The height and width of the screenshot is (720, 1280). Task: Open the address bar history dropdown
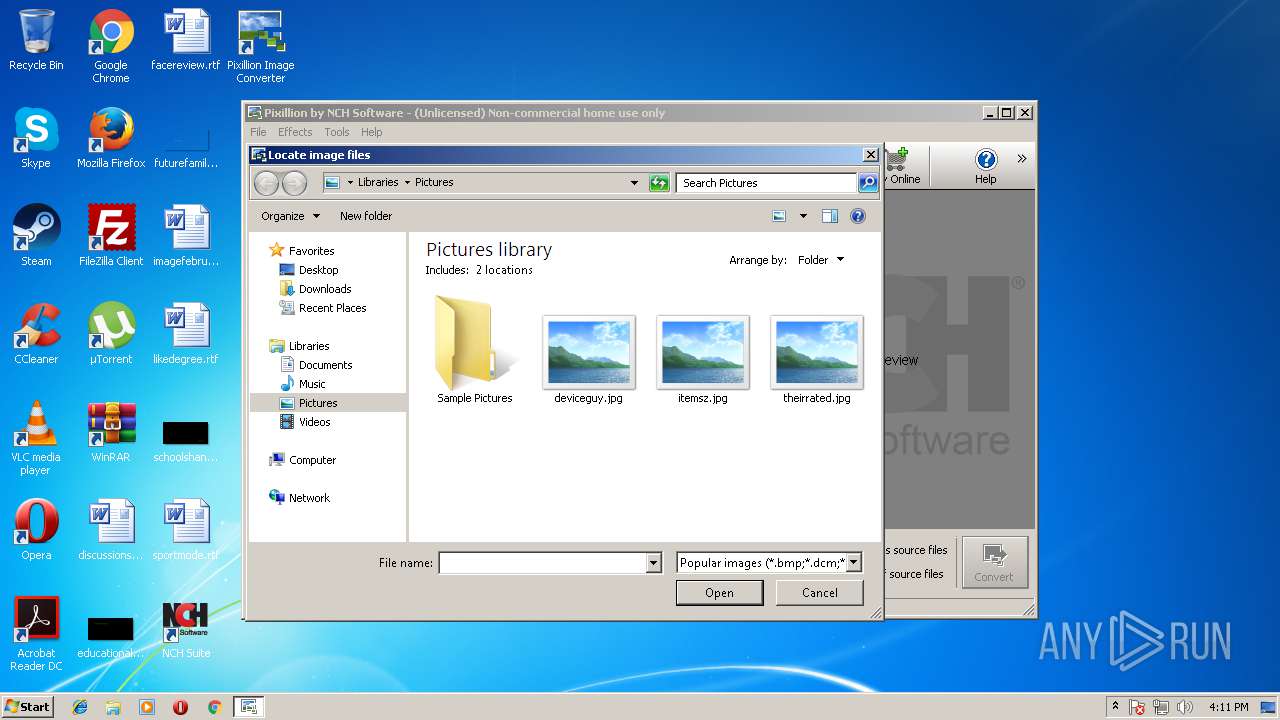(634, 183)
